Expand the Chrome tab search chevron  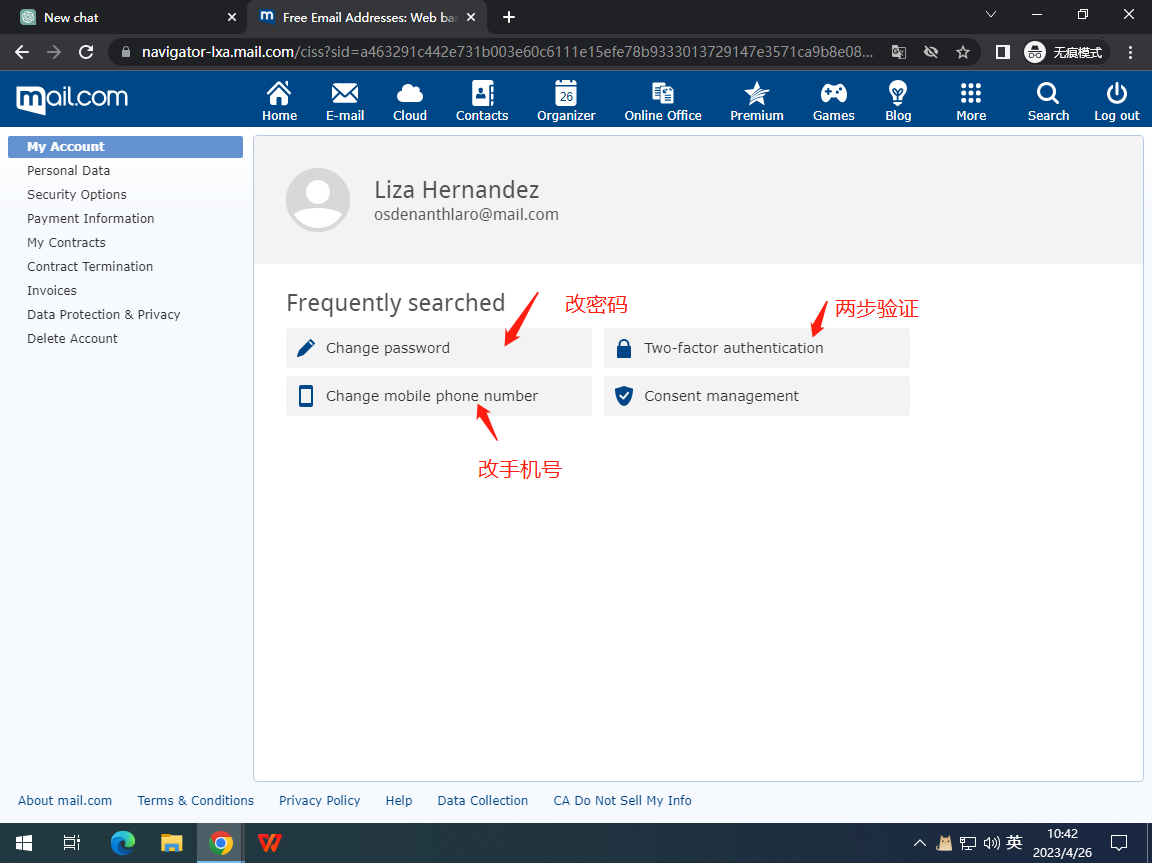click(x=991, y=15)
